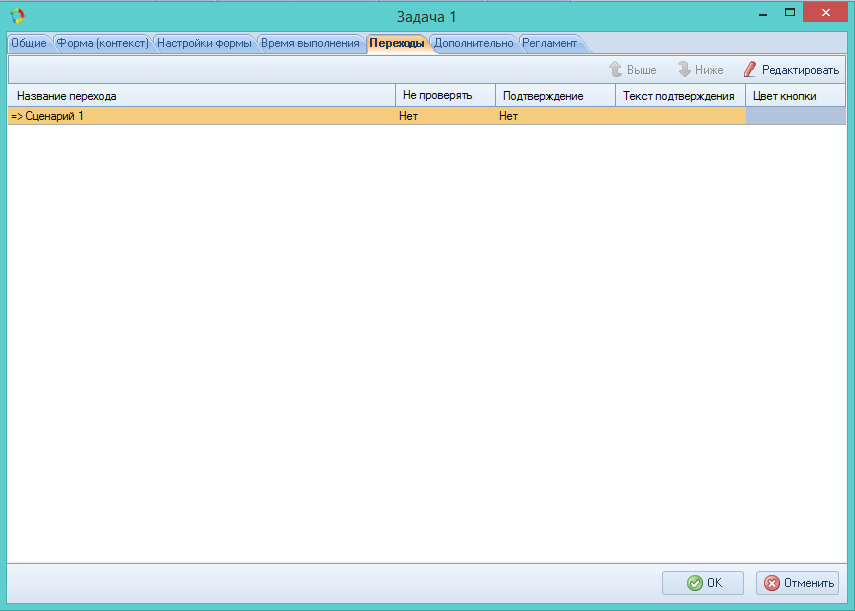Click the Не проверять column header
This screenshot has width=855, height=611.
445,96
